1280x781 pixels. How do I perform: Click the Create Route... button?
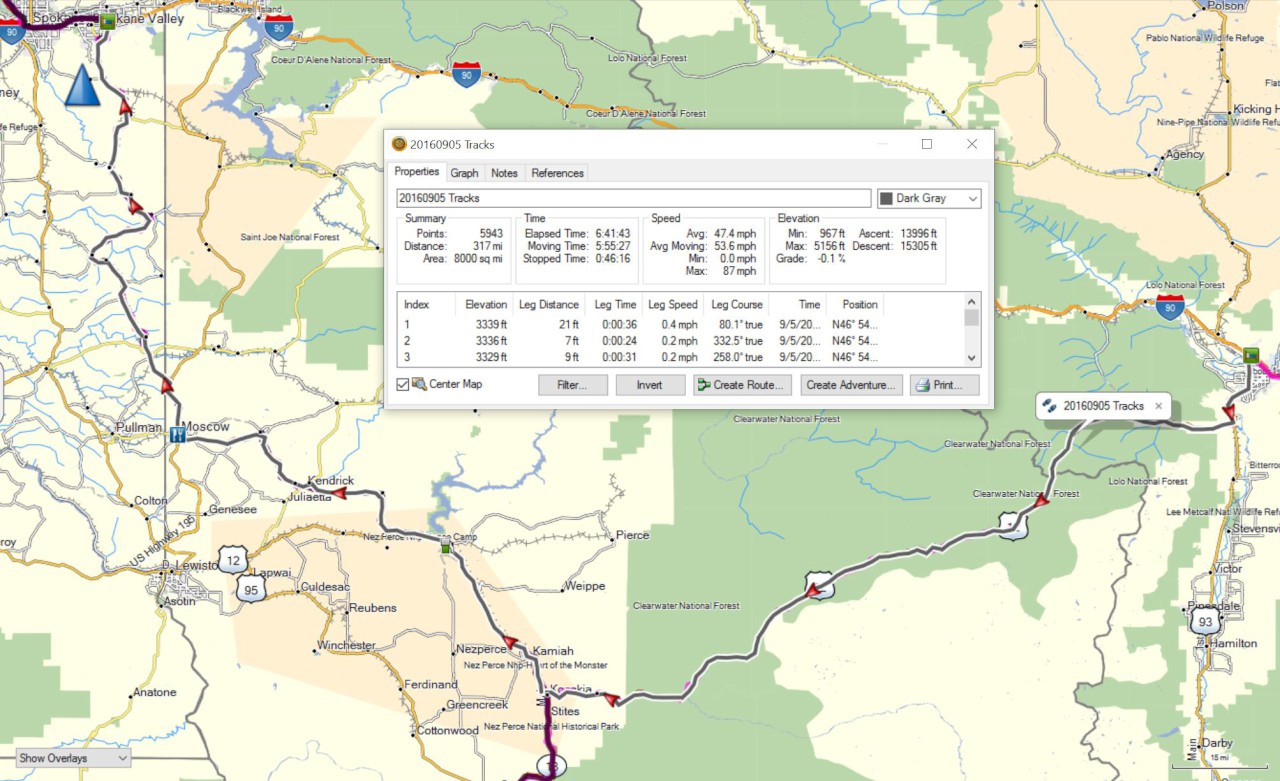743,385
